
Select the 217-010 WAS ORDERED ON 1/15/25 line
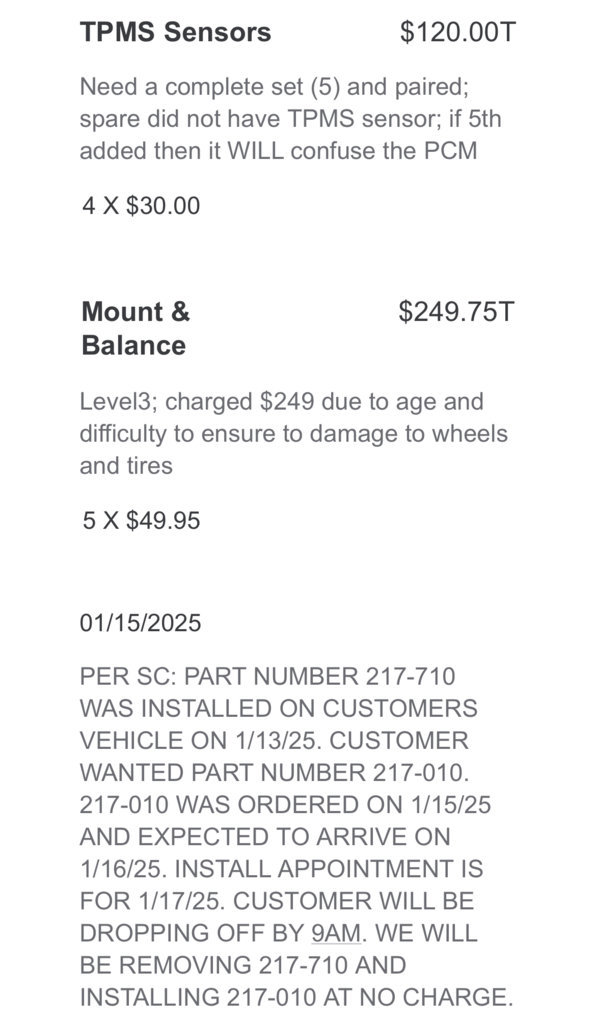coord(285,805)
